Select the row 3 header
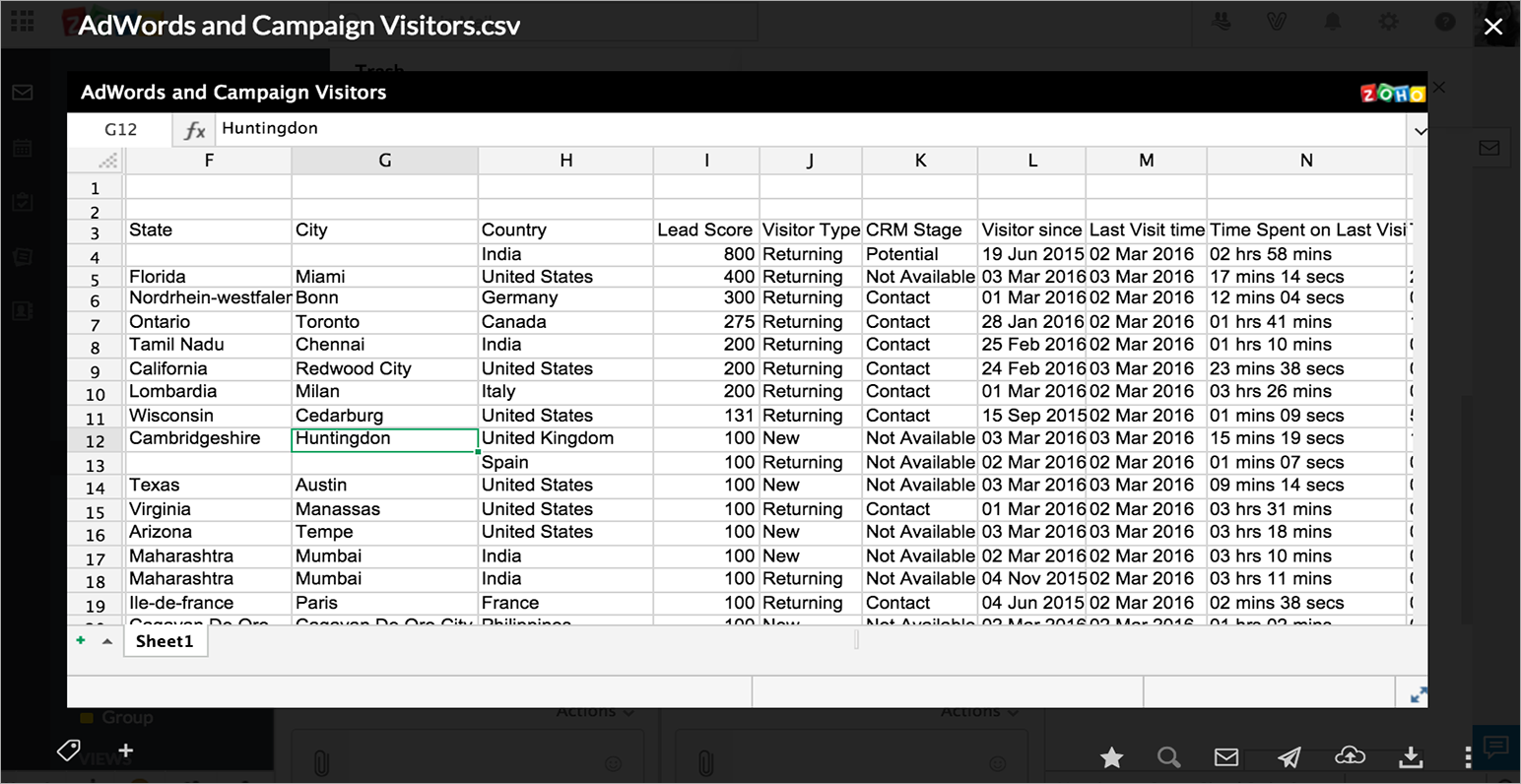1521x784 pixels. [x=96, y=233]
